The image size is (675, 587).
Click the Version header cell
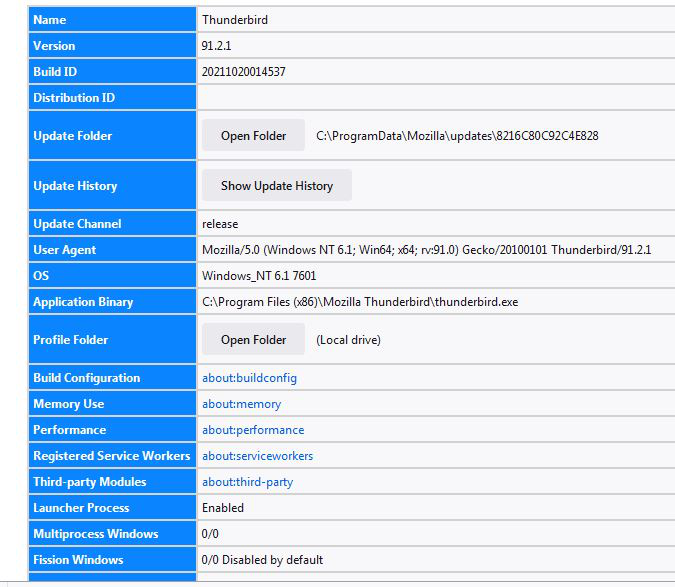(x=112, y=45)
